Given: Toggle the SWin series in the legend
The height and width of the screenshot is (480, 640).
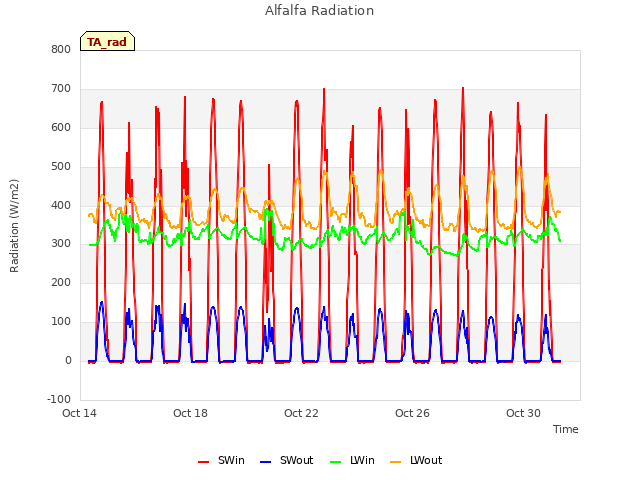Looking at the screenshot, I should tap(221, 460).
